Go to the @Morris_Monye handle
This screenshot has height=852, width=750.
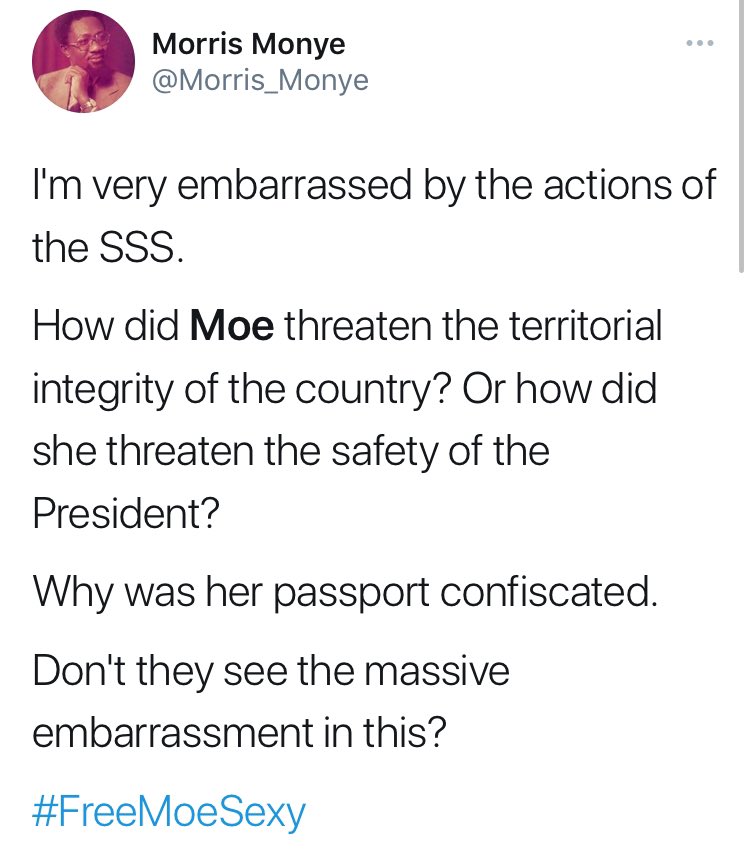point(260,80)
